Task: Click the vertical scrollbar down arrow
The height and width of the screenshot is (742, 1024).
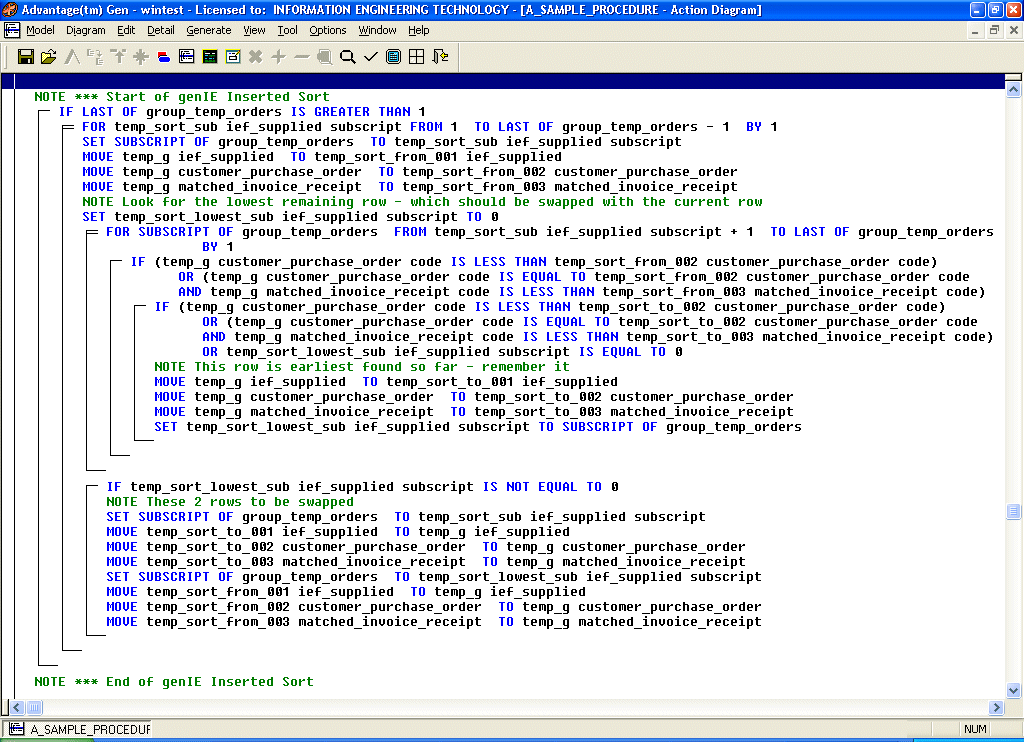Action: click(1014, 690)
